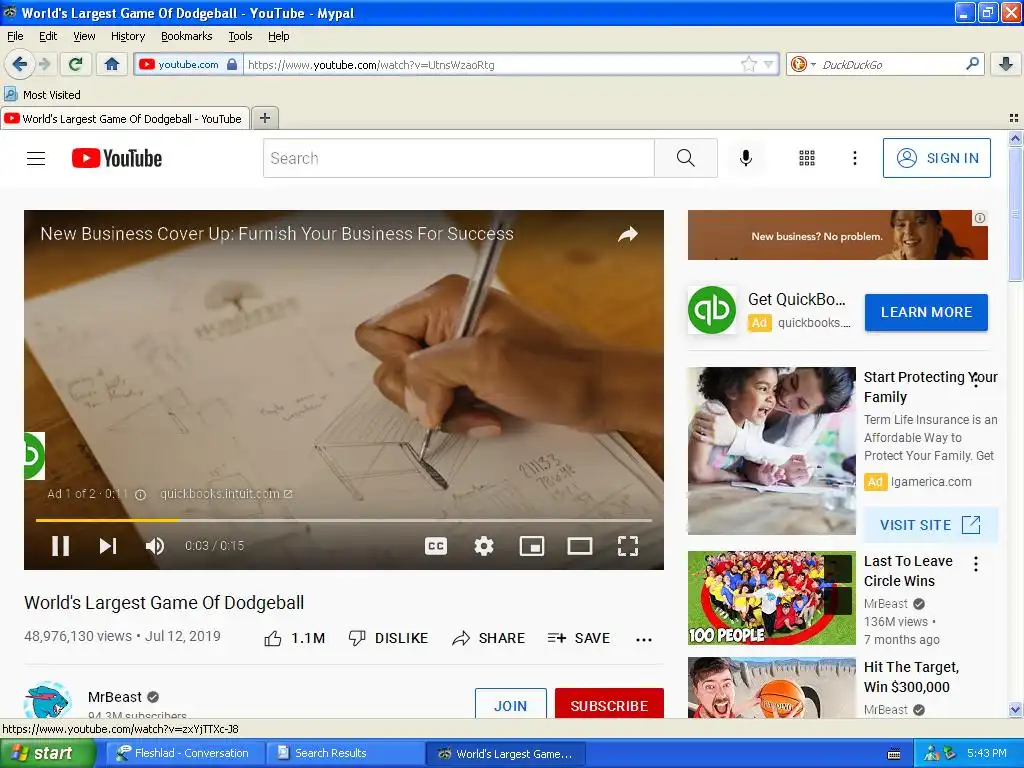
Task: Open the View menu
Action: point(84,36)
